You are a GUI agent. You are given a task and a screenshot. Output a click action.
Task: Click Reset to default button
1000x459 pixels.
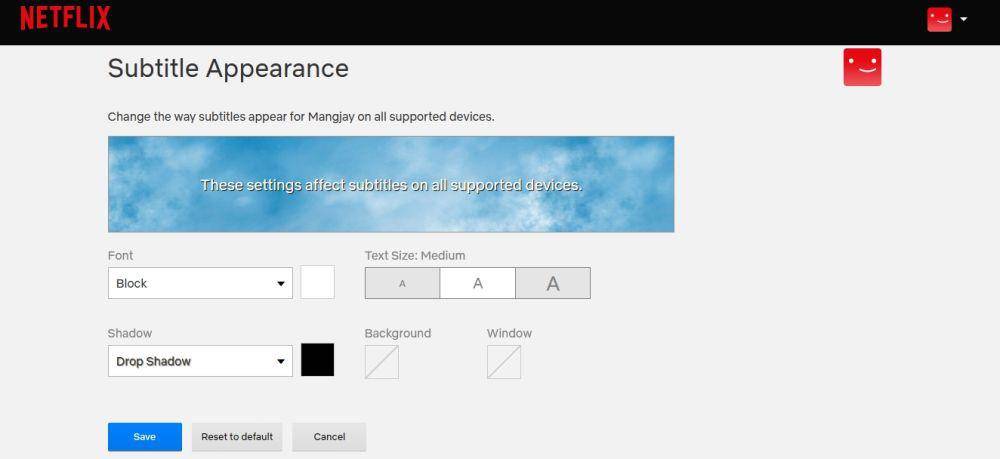pyautogui.click(x=237, y=437)
